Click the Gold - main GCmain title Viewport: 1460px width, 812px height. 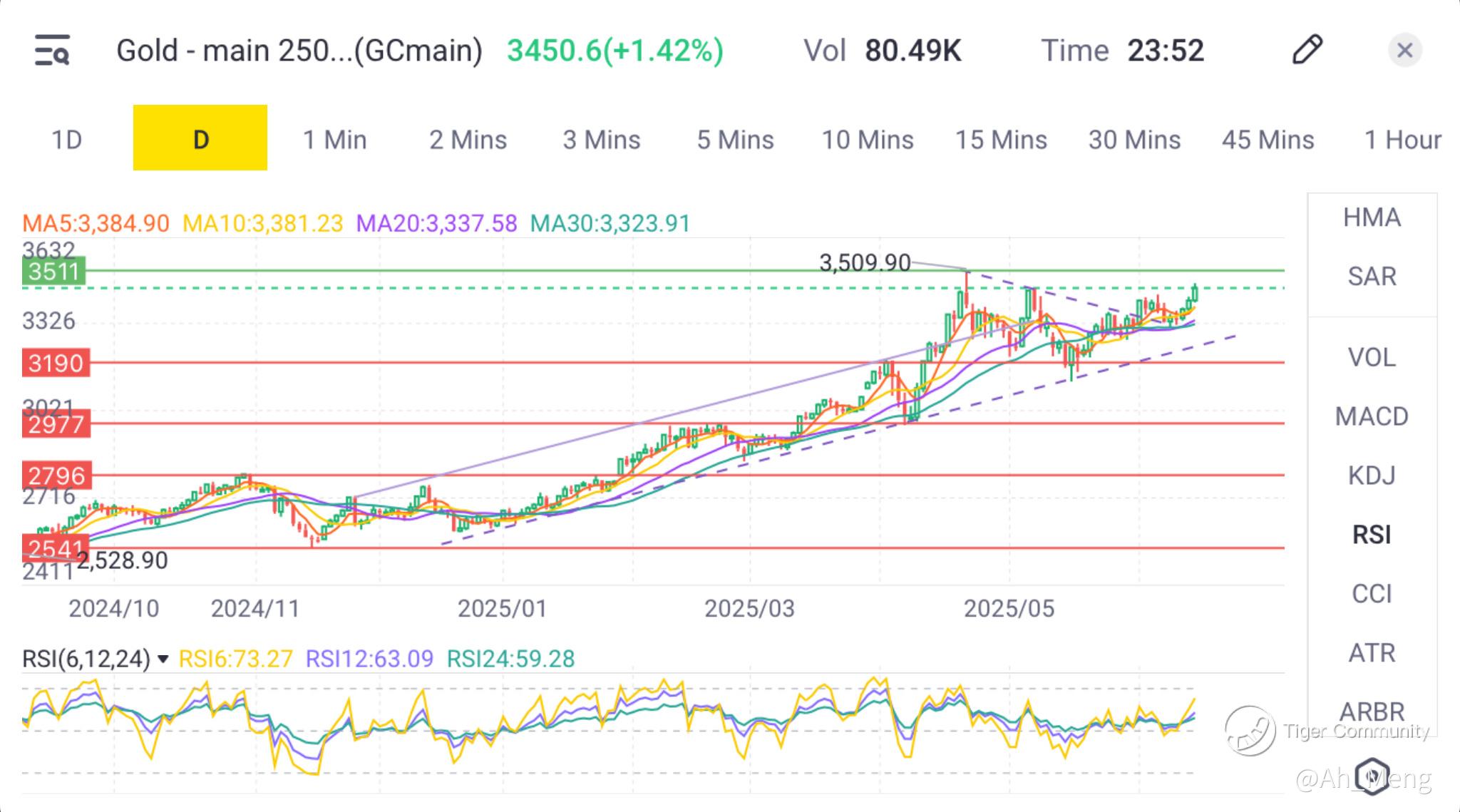coord(299,51)
